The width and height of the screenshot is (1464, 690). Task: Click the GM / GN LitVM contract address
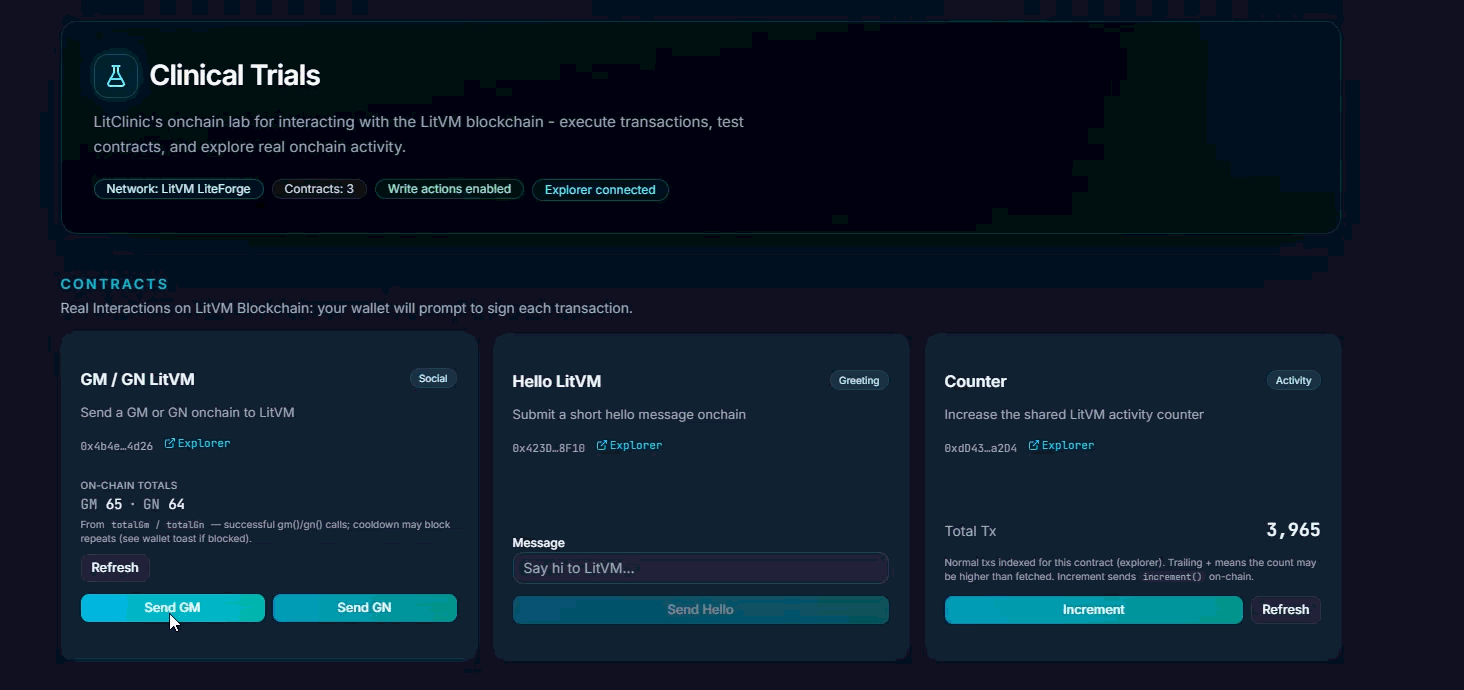pyautogui.click(x=116, y=446)
